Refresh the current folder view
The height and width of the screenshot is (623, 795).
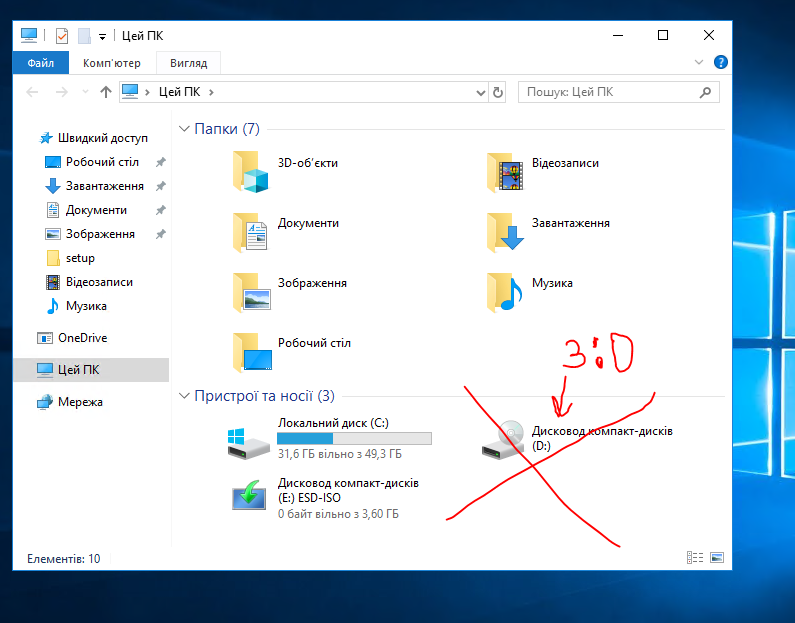tap(498, 92)
